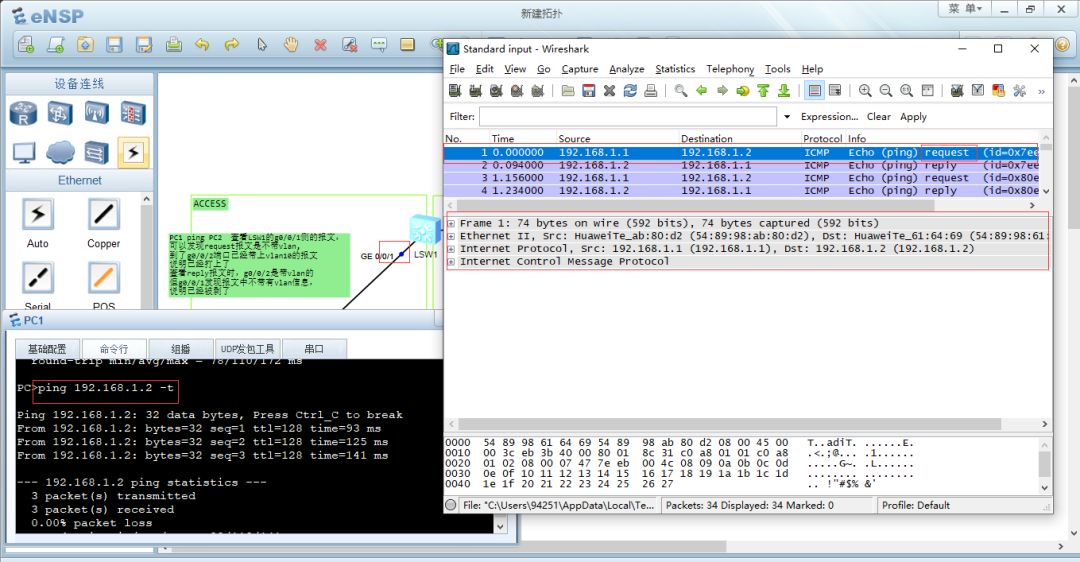This screenshot has width=1080, height=562.
Task: Click Wireshark preferences tools icon
Action: pyautogui.click(x=1019, y=90)
